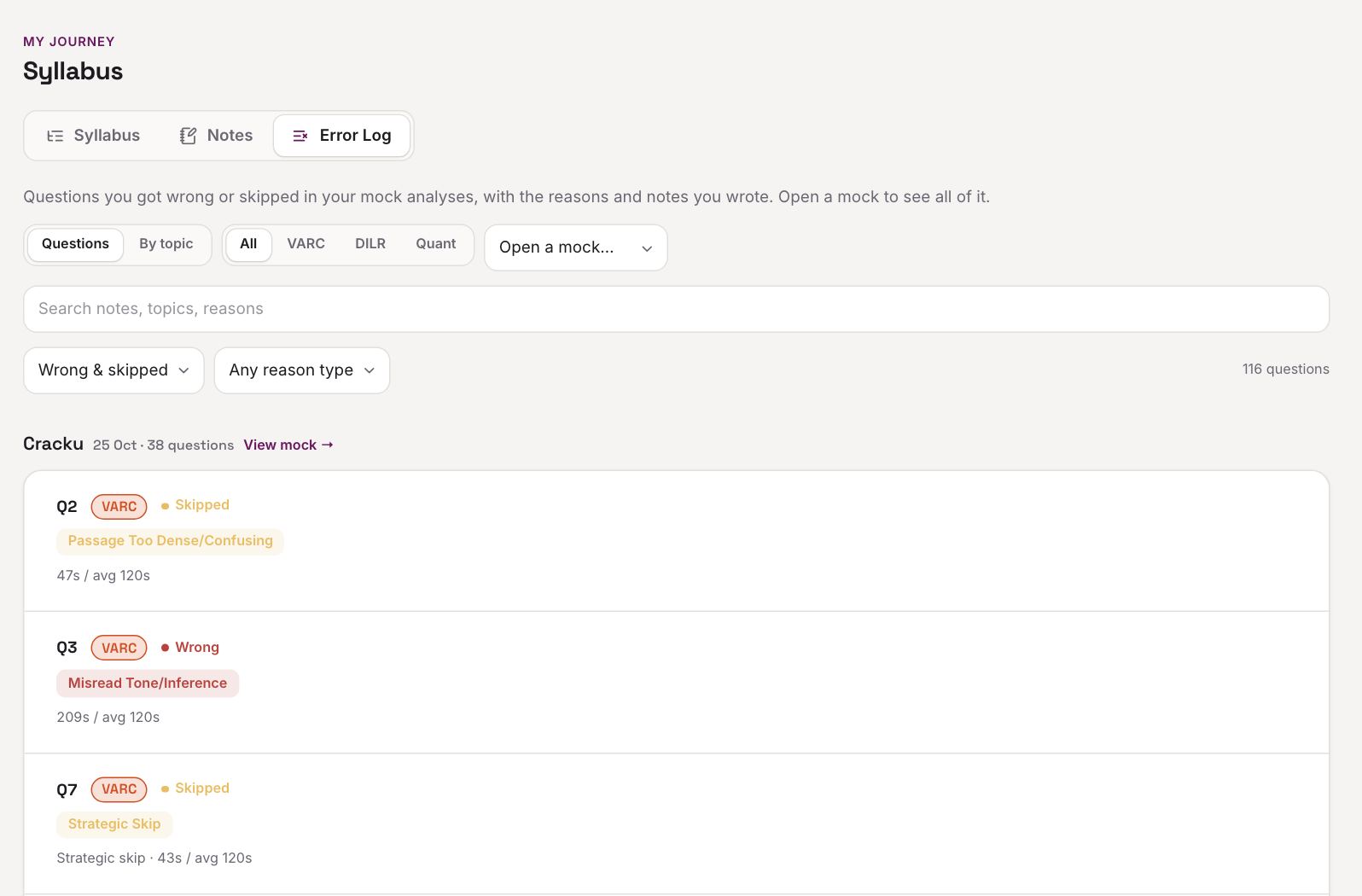Screen dimensions: 1362x896
Task: Click the Q3 question label
Action: point(67,648)
